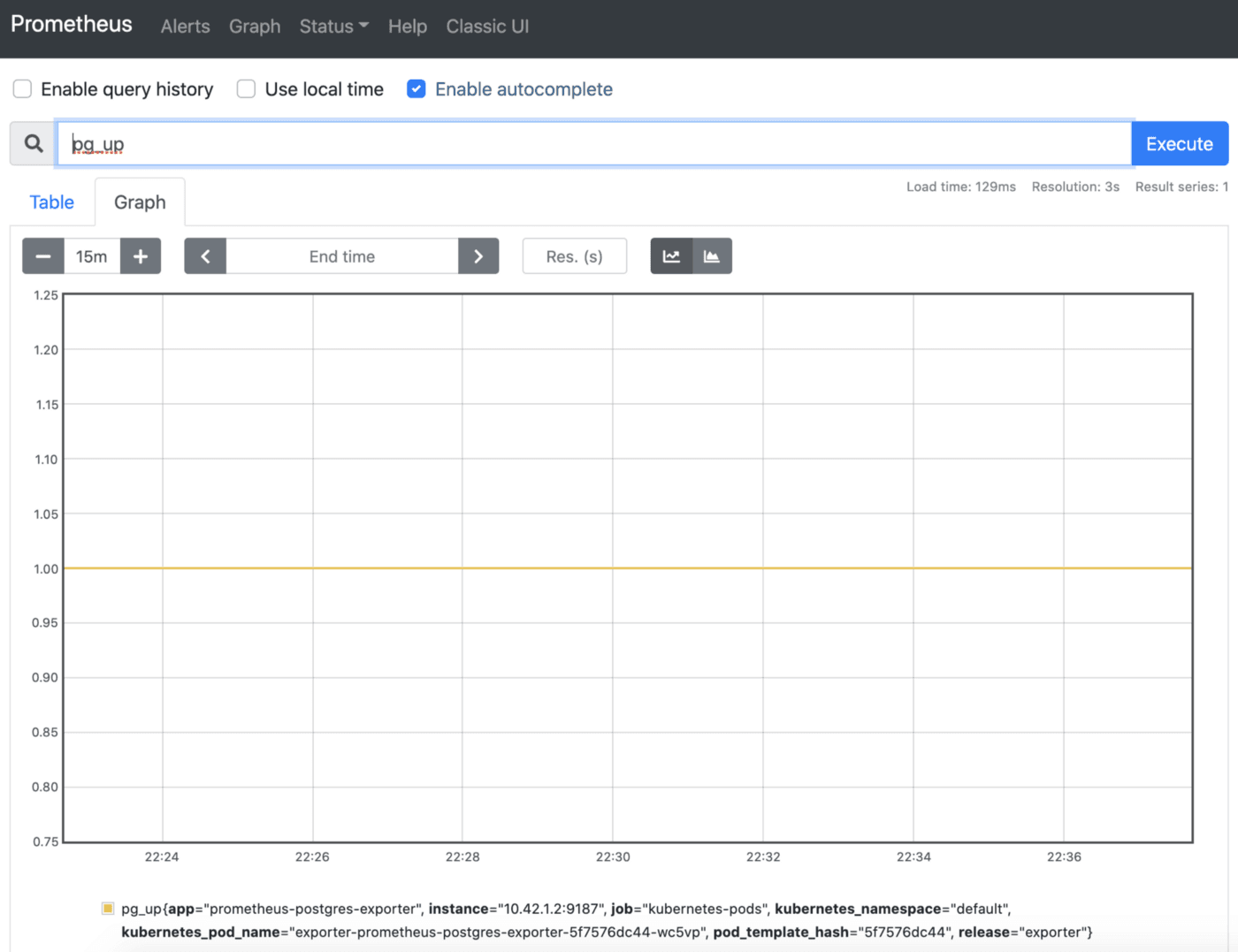Increase the time range with plus button
The height and width of the screenshot is (952, 1238).
[141, 256]
